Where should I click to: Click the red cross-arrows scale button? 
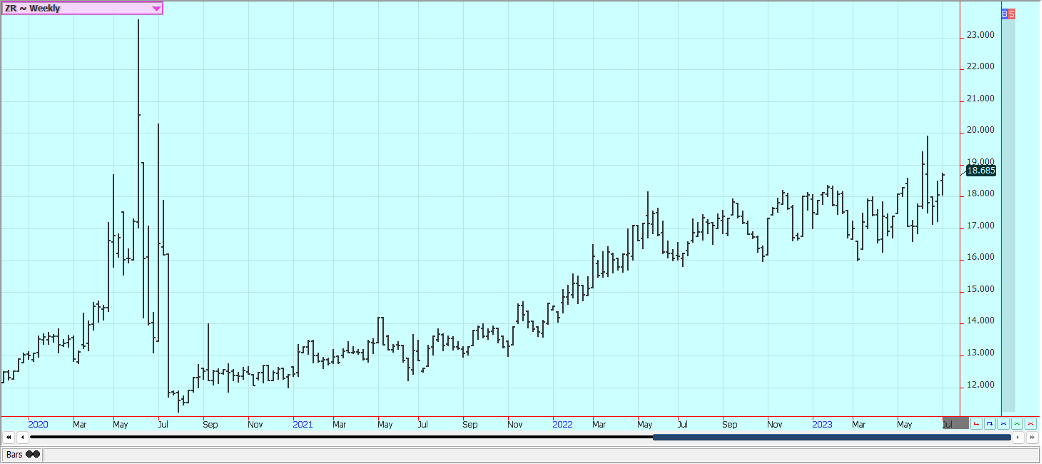point(1030,424)
